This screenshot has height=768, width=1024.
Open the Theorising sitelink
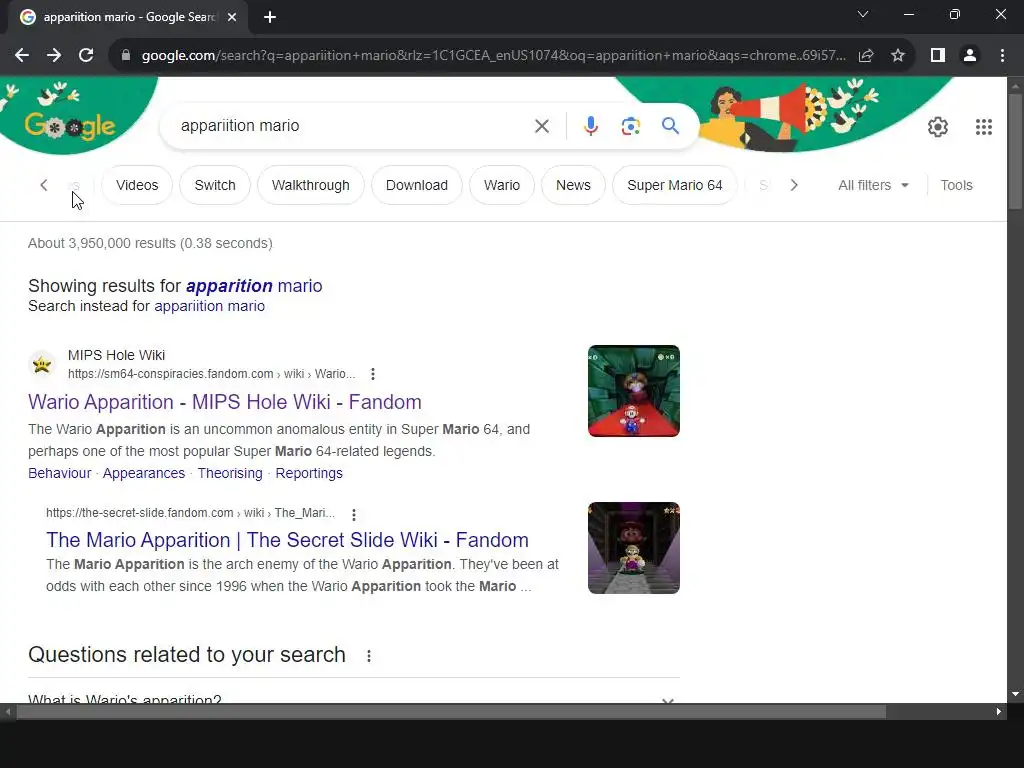(230, 473)
